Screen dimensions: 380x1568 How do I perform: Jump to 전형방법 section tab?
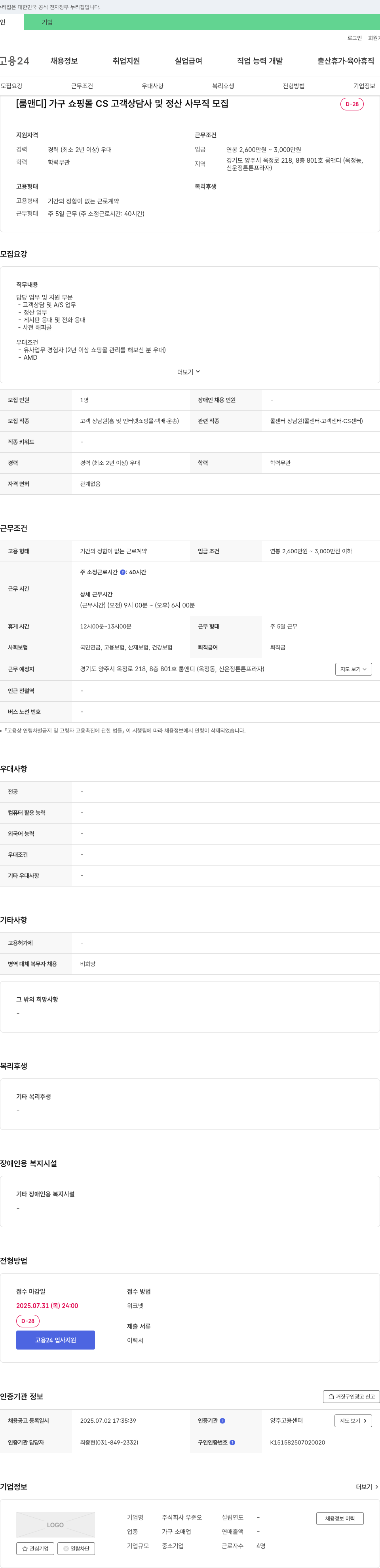[x=294, y=86]
